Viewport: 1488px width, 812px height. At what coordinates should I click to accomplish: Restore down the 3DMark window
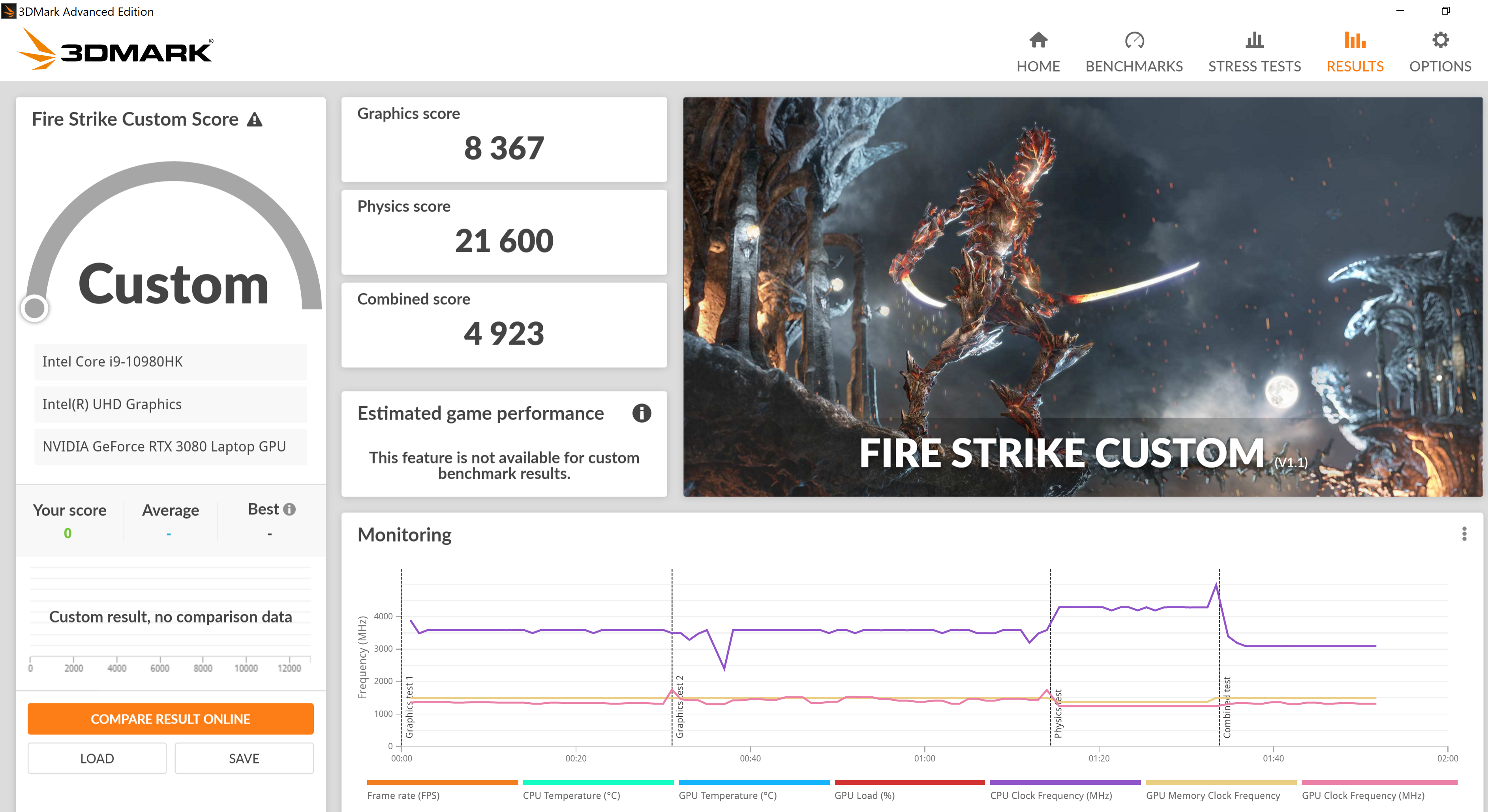[1445, 11]
